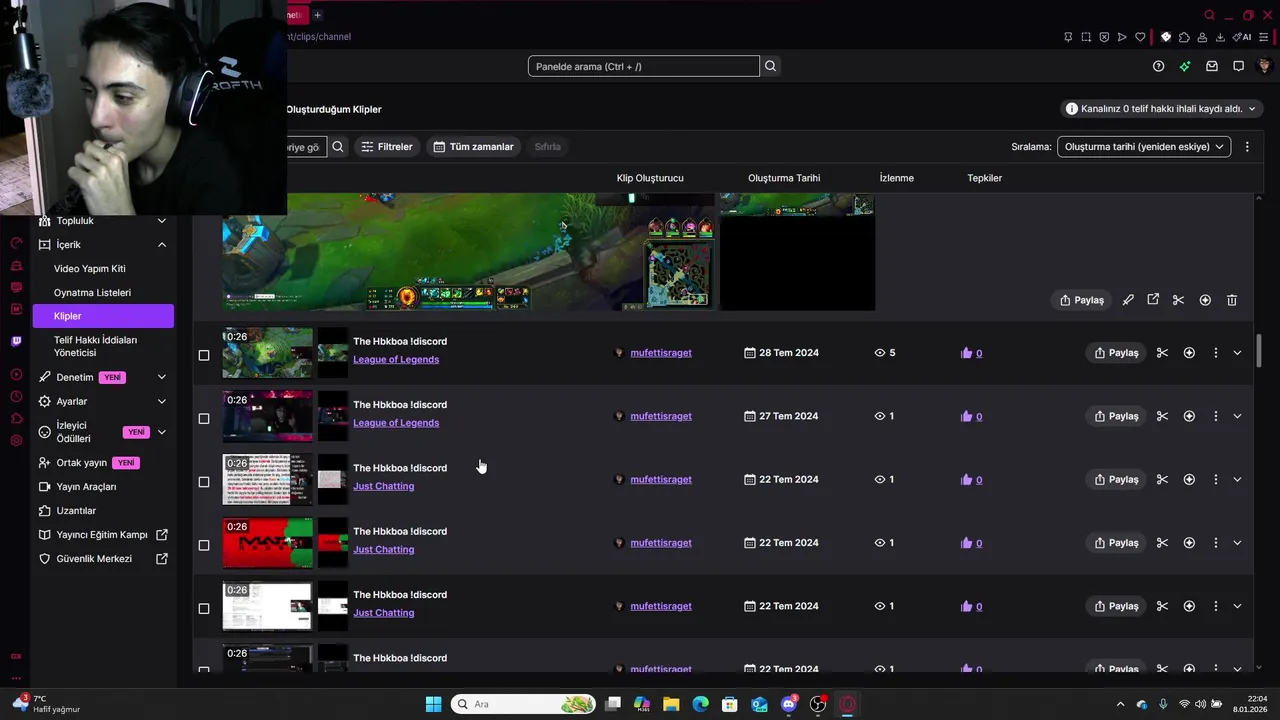Open the user profile avatar menu

[1264, 66]
